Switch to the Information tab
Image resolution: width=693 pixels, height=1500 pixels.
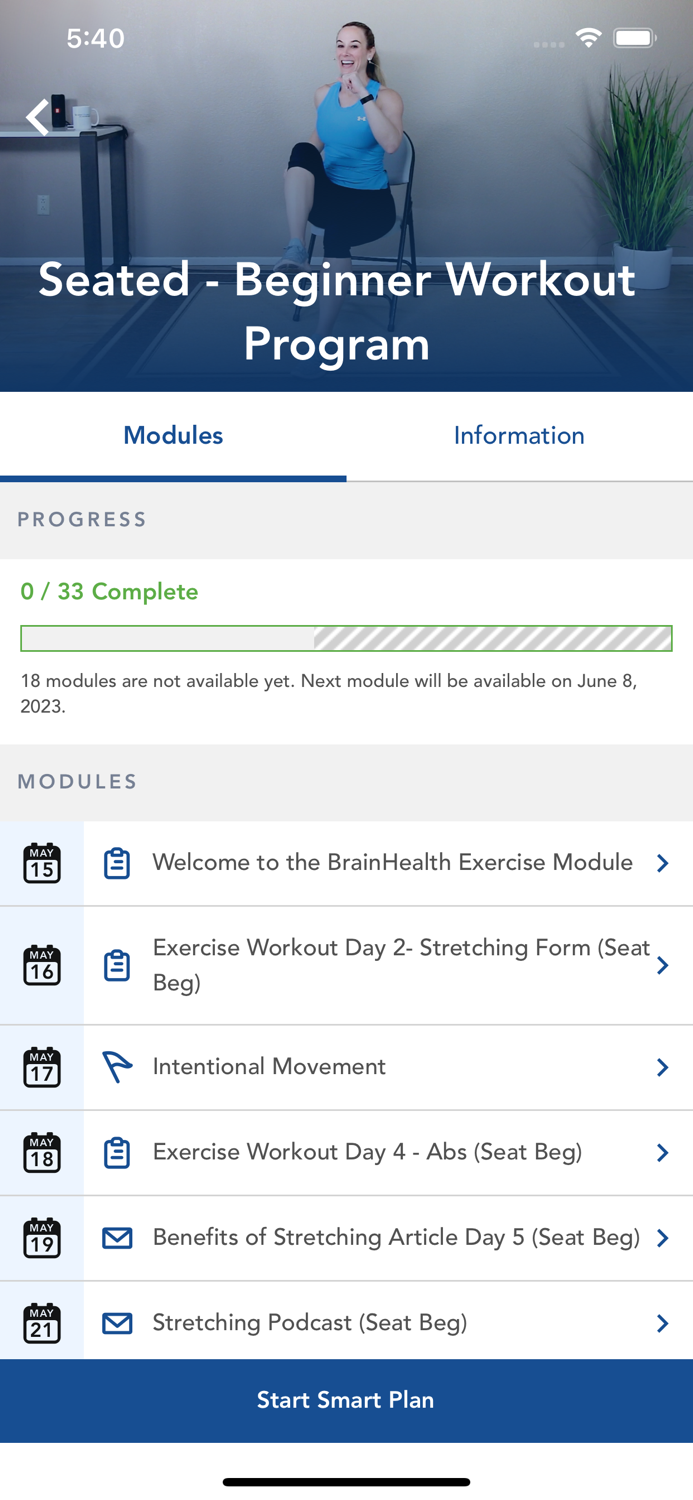[x=519, y=435]
